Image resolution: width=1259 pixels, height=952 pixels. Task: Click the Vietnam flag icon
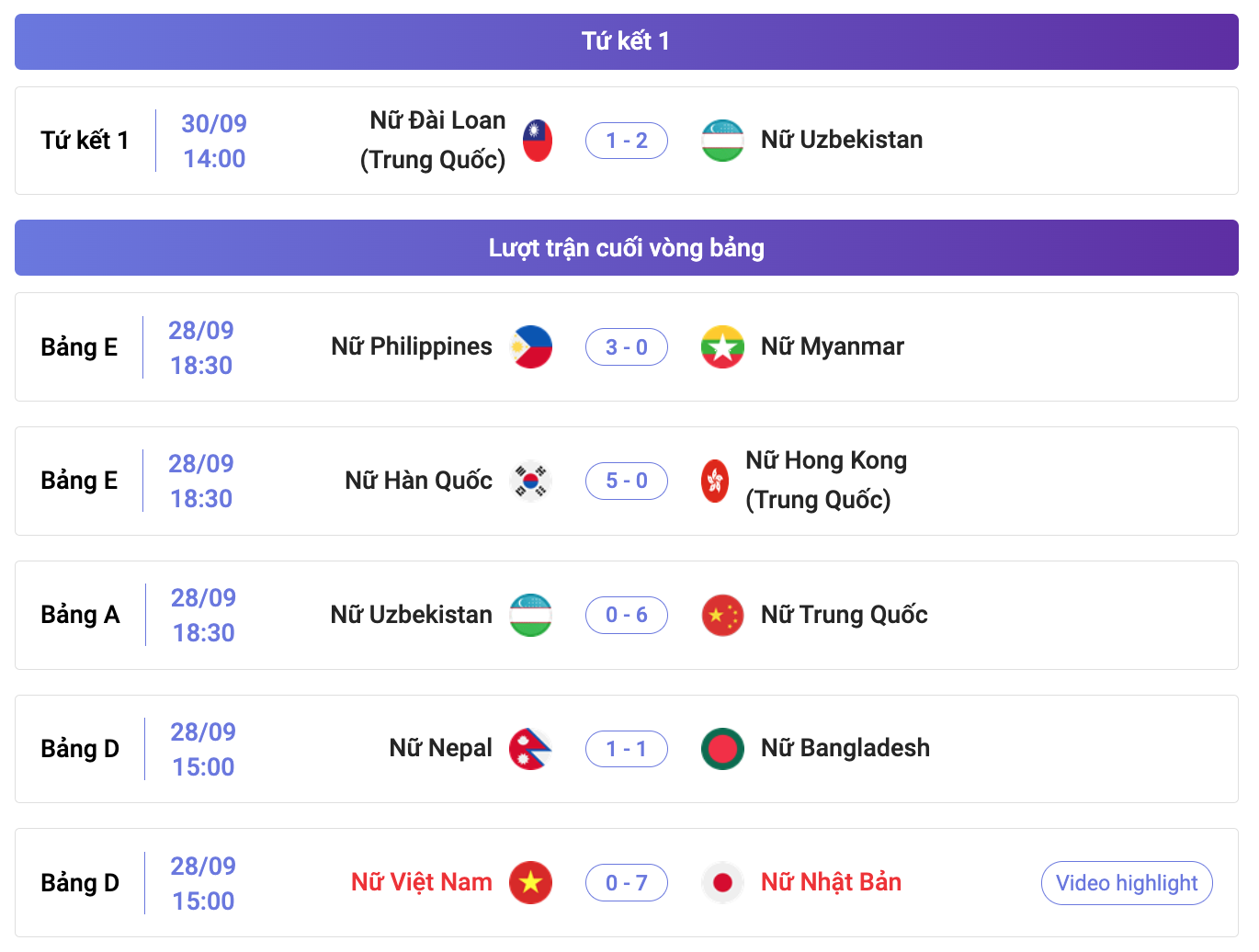(x=531, y=883)
